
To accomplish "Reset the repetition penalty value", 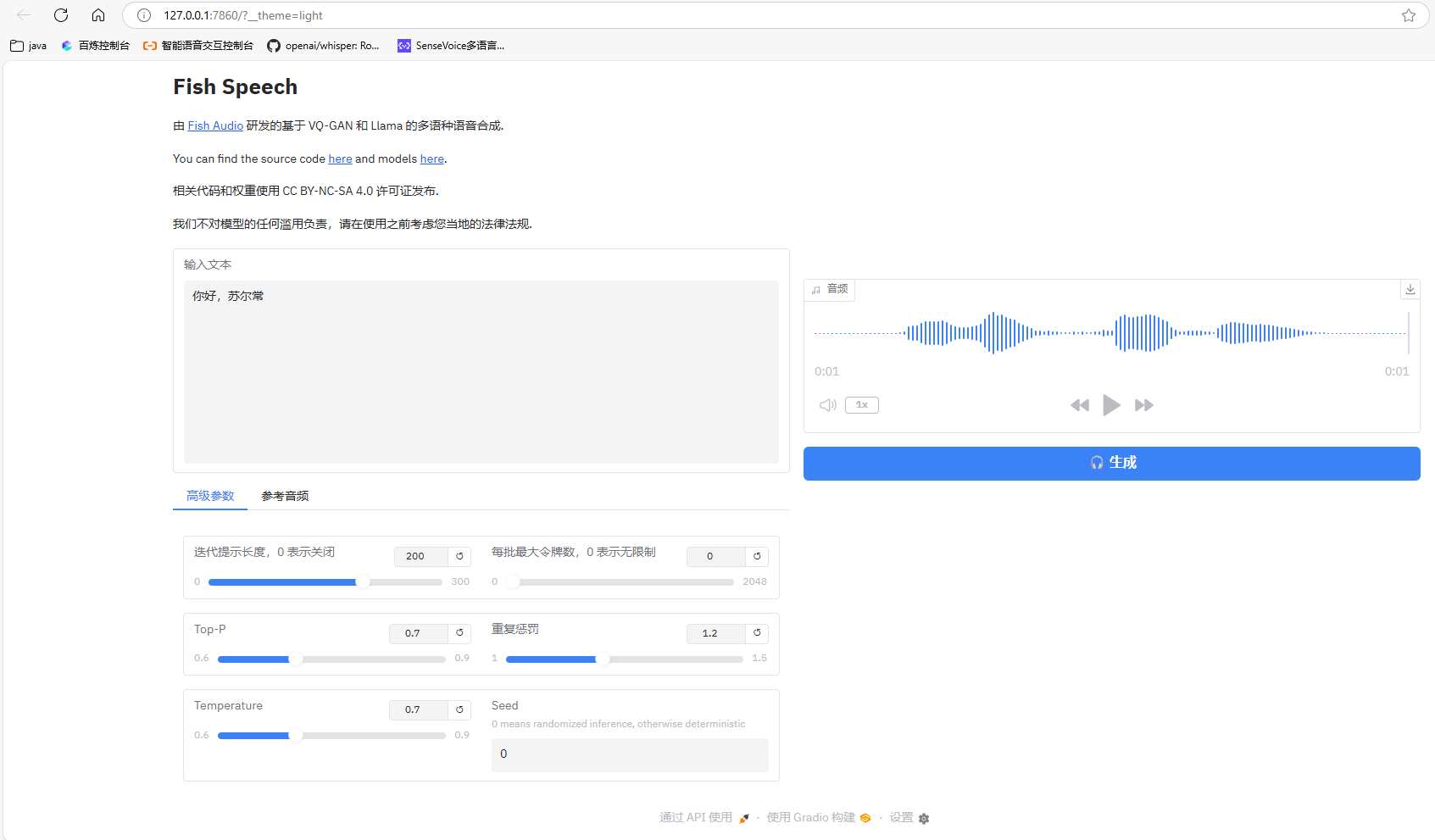I will pos(757,633).
